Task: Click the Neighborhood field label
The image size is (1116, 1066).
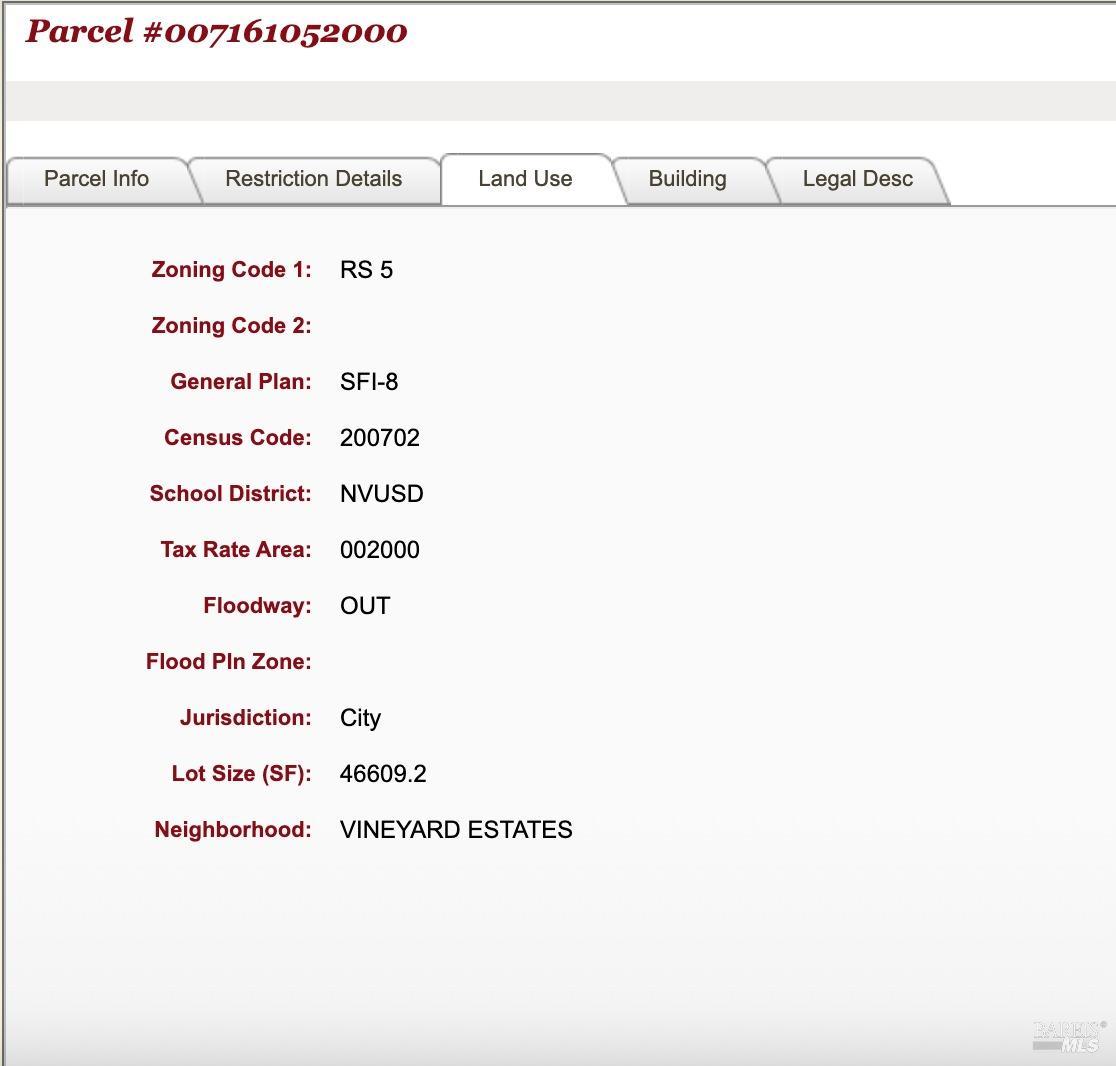Action: [x=232, y=830]
